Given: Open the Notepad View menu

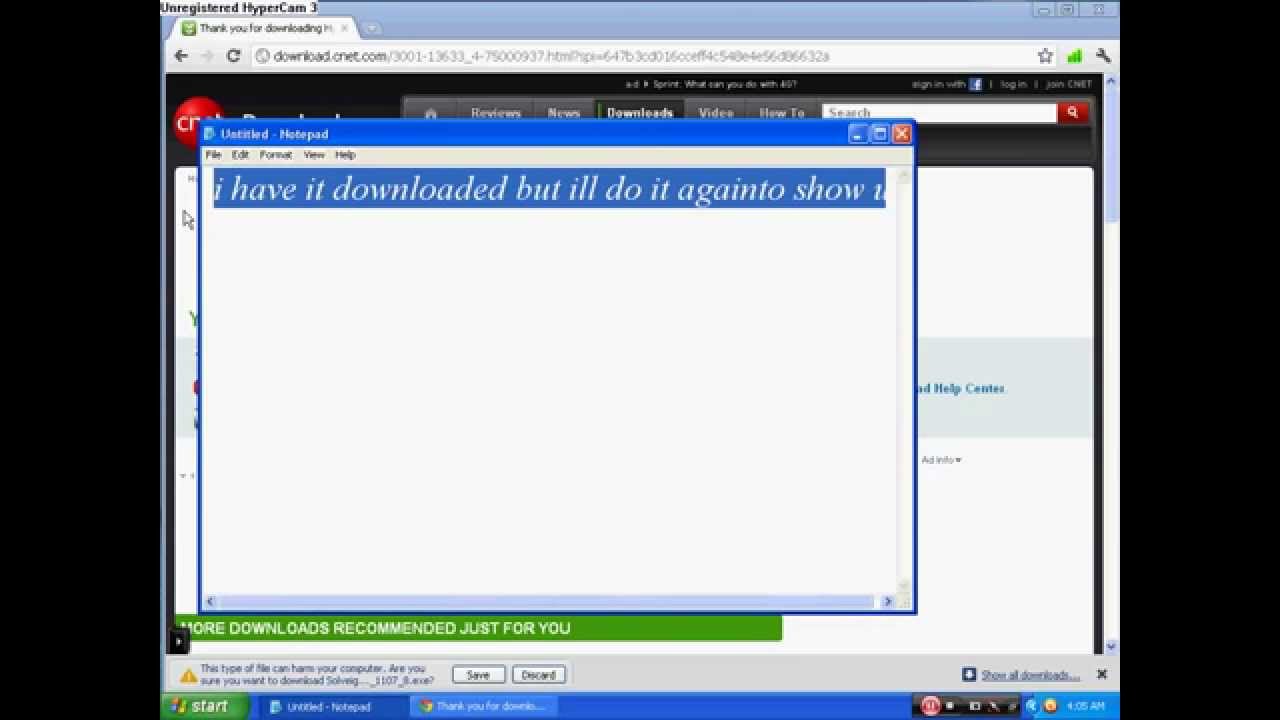Looking at the screenshot, I should click(314, 155).
